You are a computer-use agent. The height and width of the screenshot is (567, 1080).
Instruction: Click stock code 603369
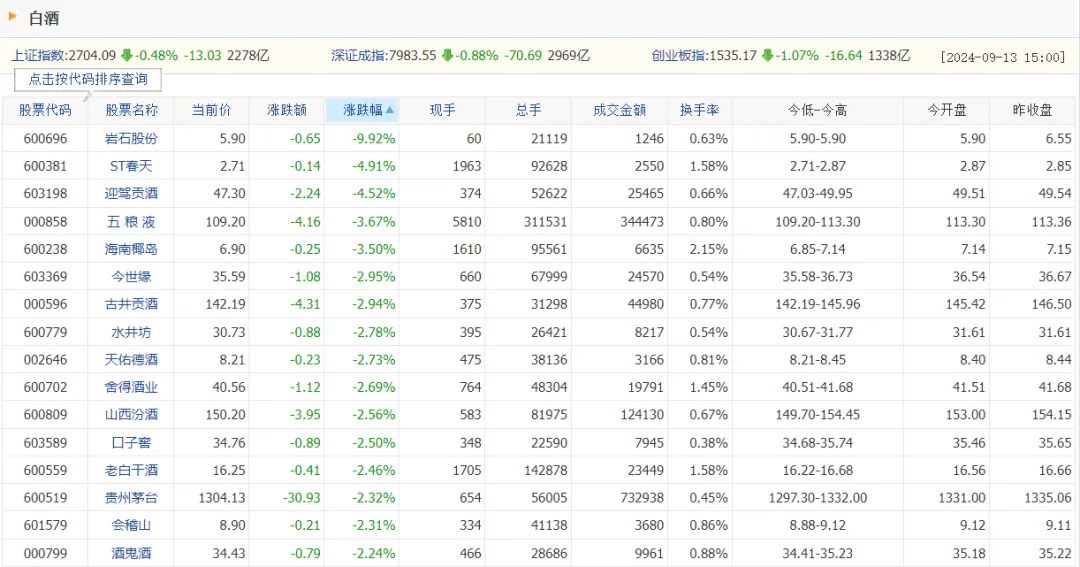45,277
